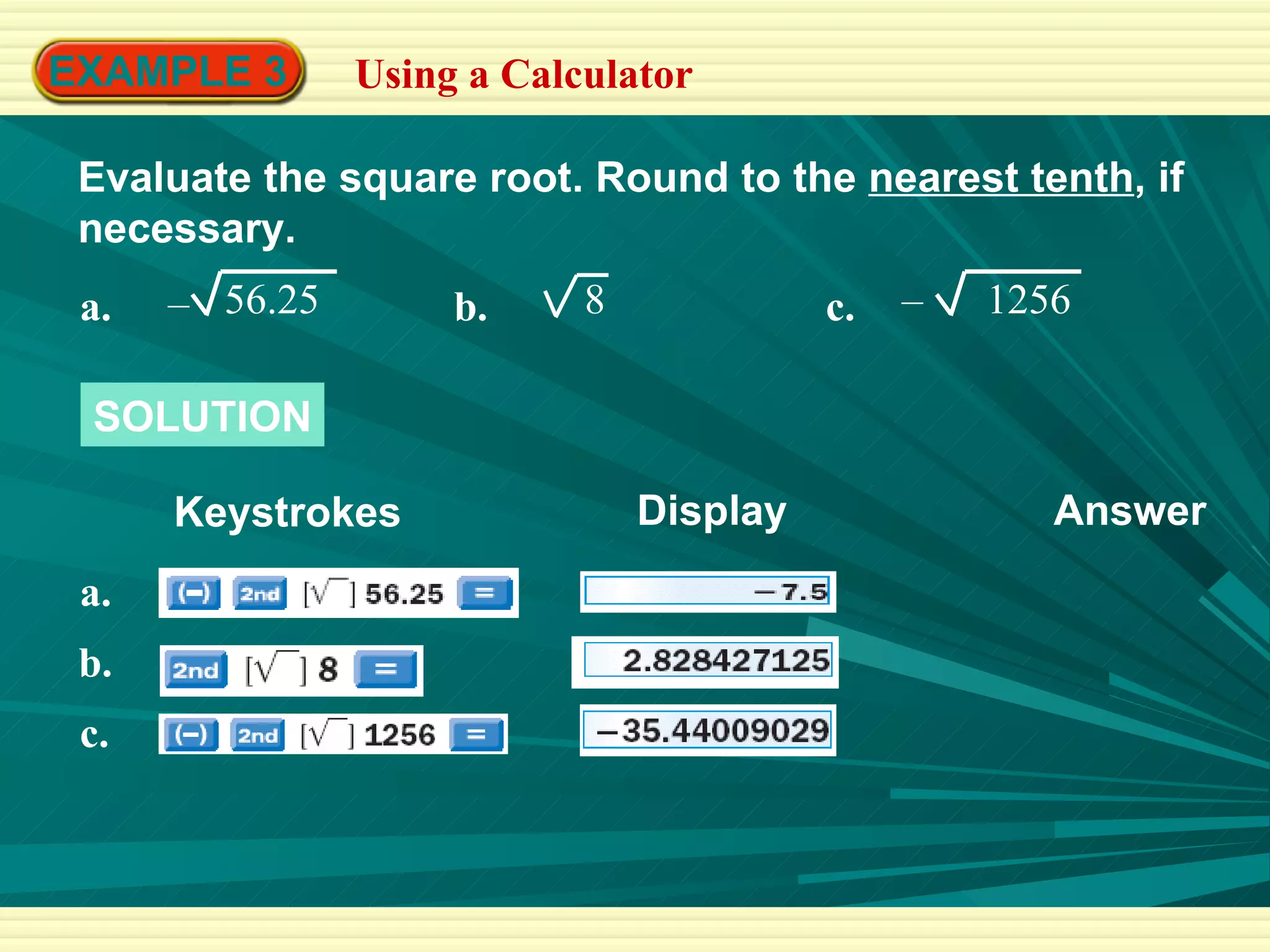Select the display showing −35.44009029
The image size is (1270, 952).
[x=708, y=730]
